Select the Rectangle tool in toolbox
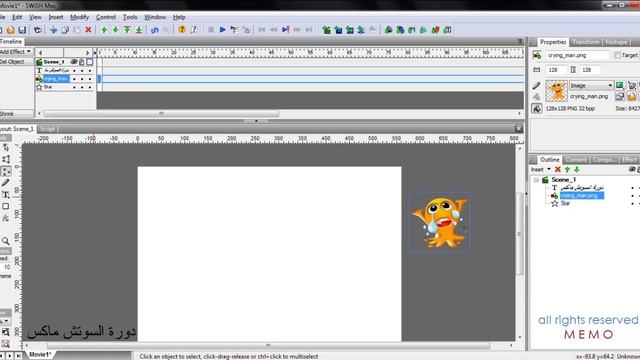Screen dimensions: 640x360 click(x=6, y=207)
